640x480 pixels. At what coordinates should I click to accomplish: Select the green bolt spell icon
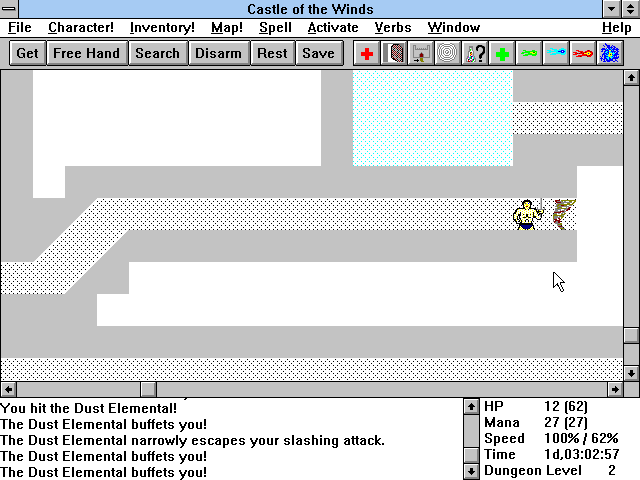[529, 53]
